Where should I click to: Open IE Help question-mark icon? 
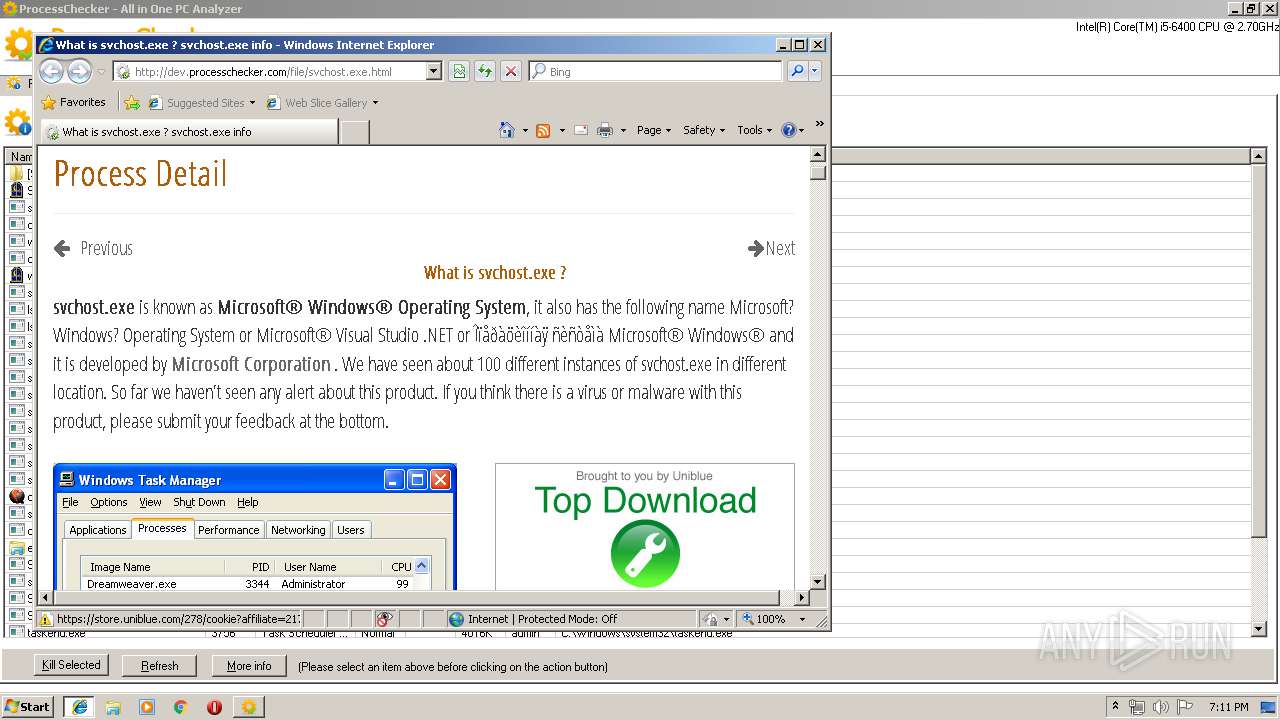788,130
